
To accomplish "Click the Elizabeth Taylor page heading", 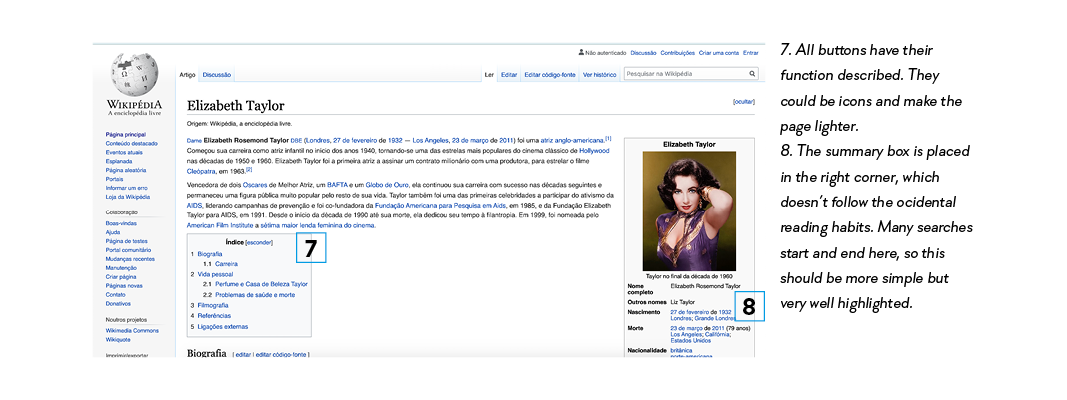I will coord(235,105).
